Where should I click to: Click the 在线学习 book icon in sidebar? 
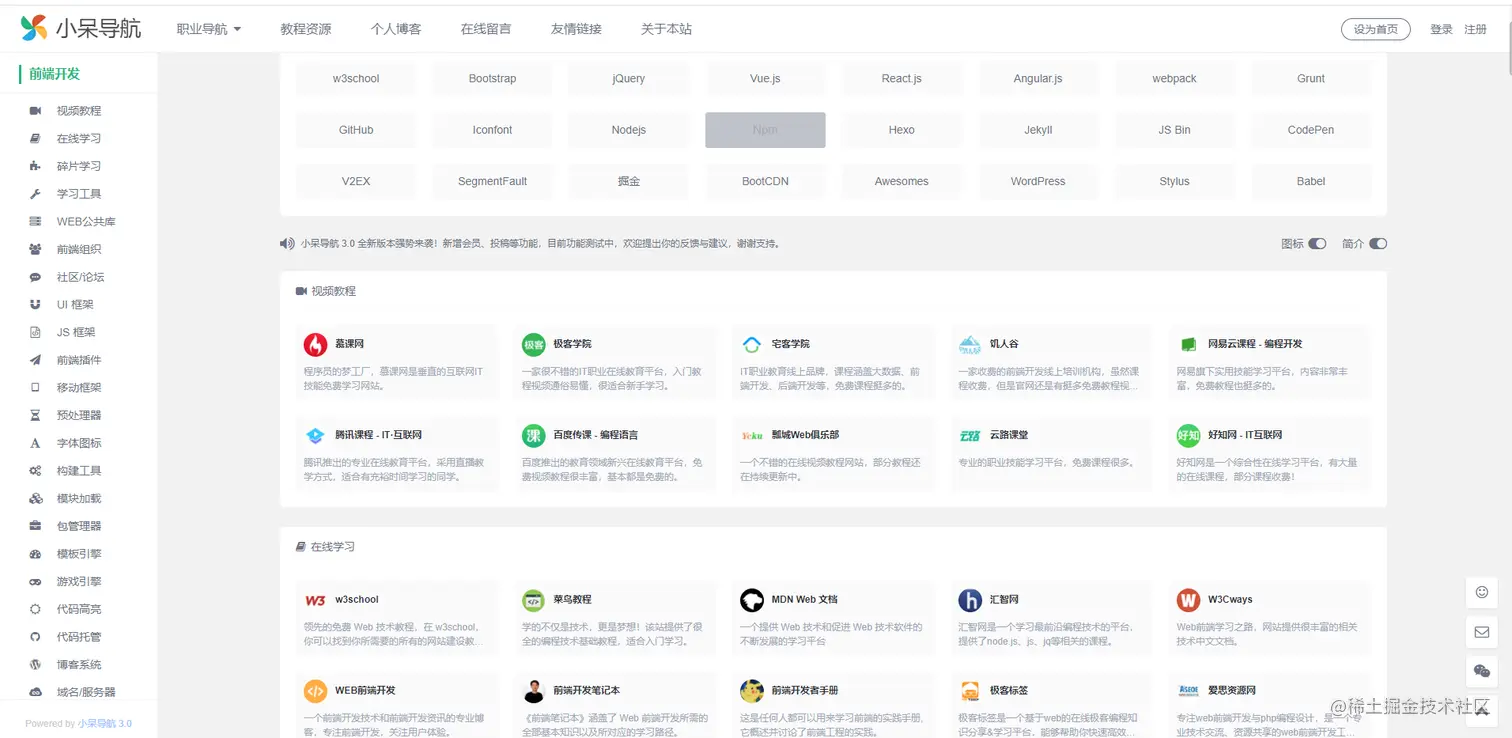click(x=35, y=138)
